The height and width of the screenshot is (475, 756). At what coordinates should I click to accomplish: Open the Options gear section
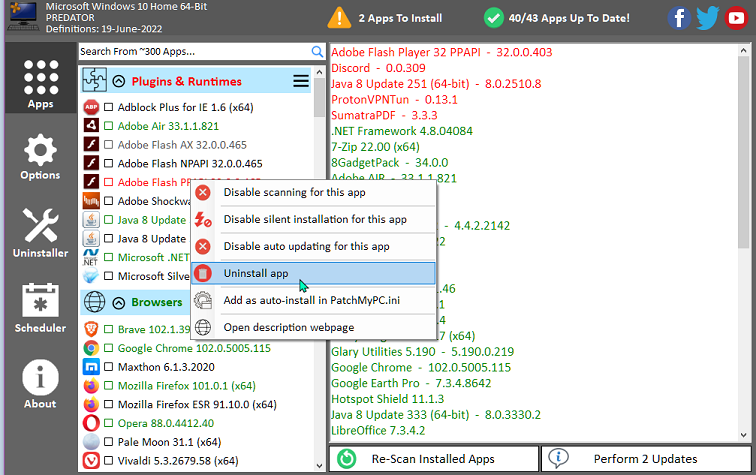(x=40, y=157)
